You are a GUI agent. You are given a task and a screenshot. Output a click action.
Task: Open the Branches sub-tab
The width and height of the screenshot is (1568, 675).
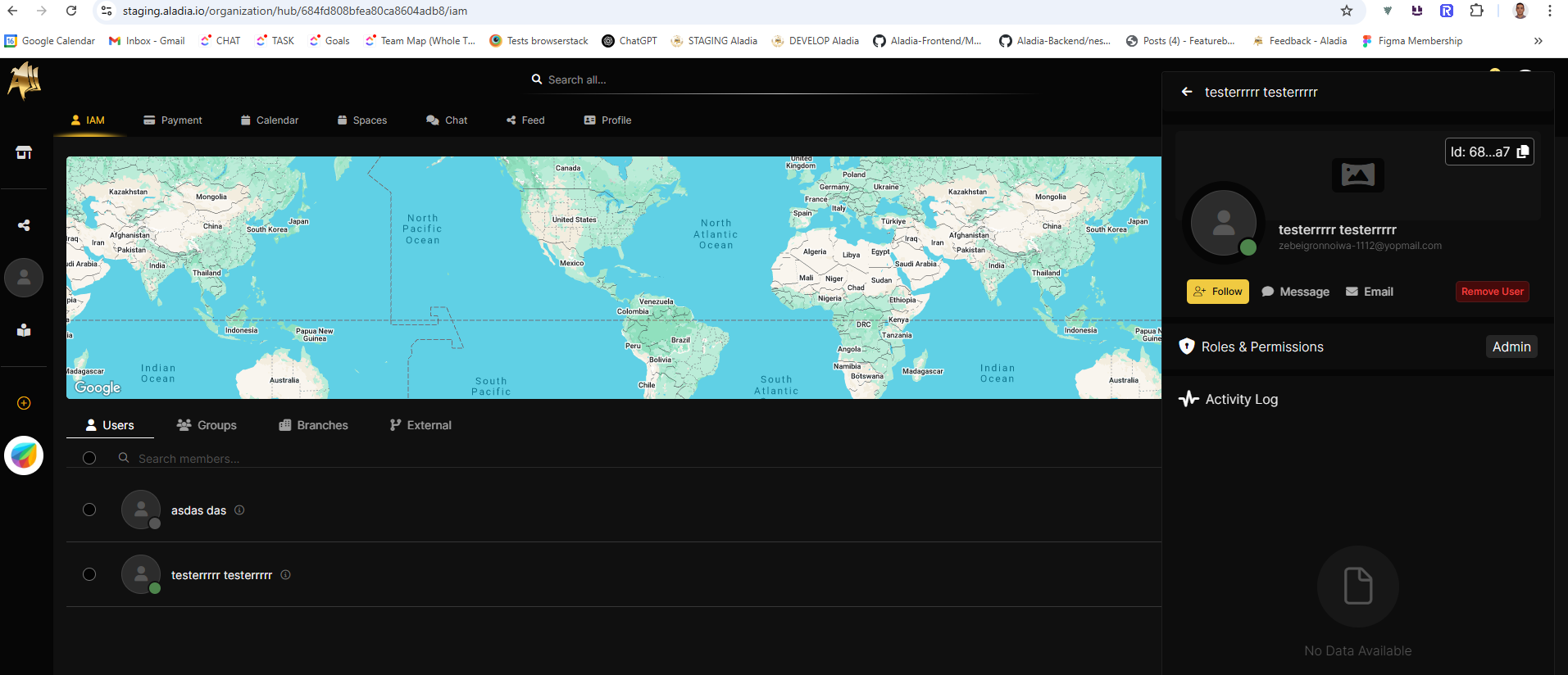point(313,425)
